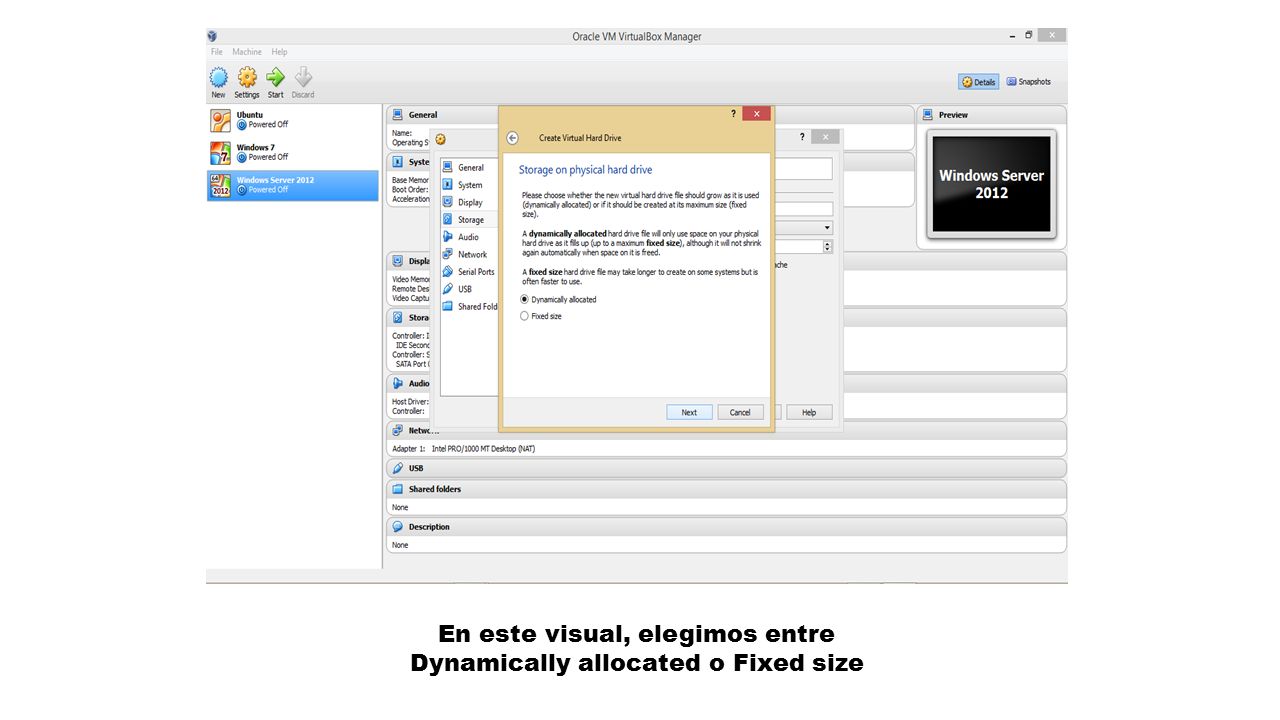This screenshot has height=720, width=1280.
Task: Select the Windows Server 2012 machine name
Action: coord(275,180)
